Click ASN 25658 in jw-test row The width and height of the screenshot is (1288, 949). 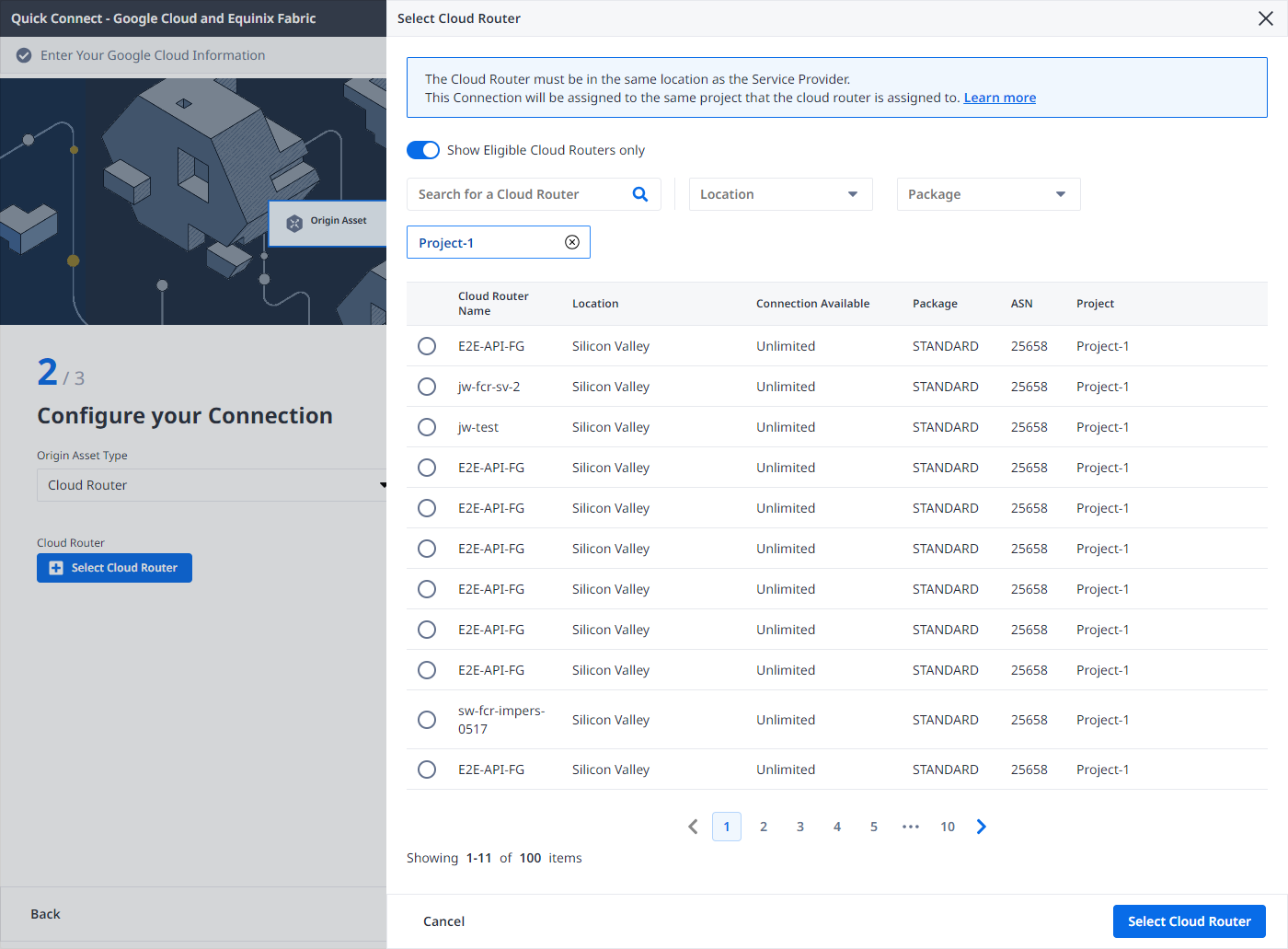tap(1029, 427)
